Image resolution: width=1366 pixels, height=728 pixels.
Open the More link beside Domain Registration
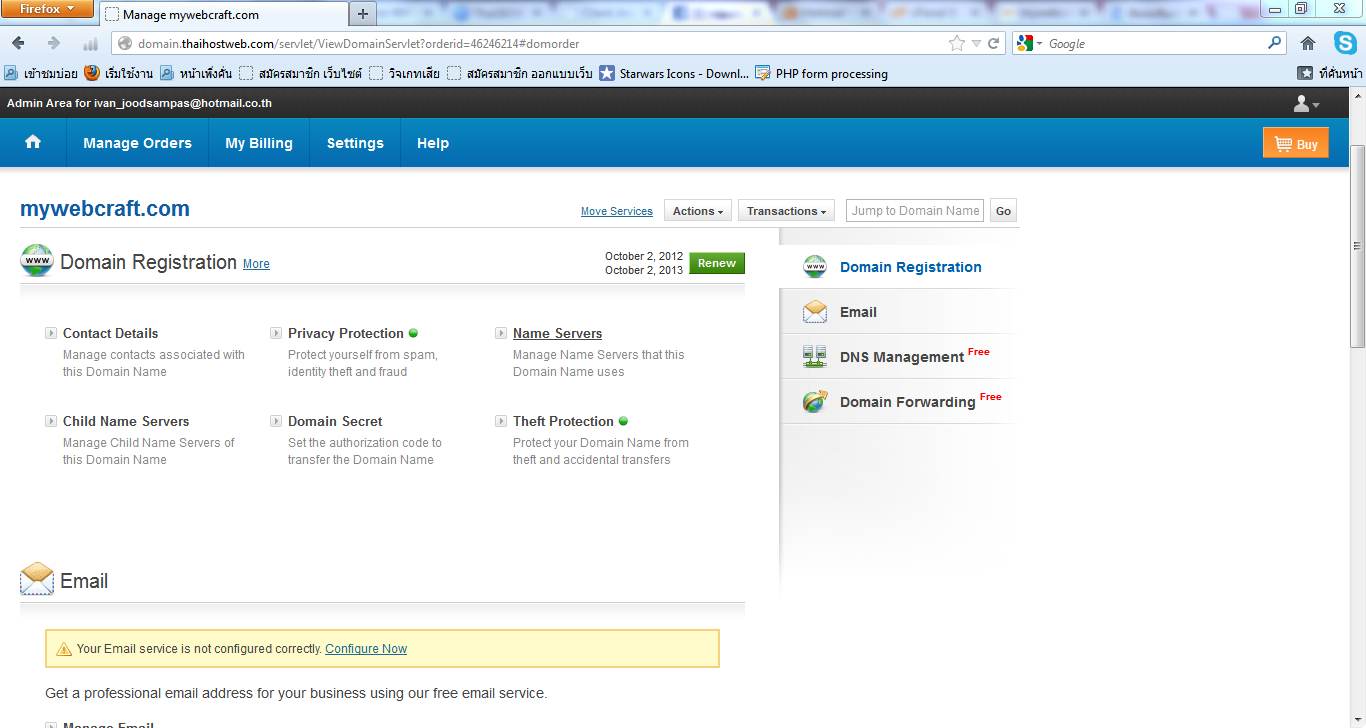256,264
